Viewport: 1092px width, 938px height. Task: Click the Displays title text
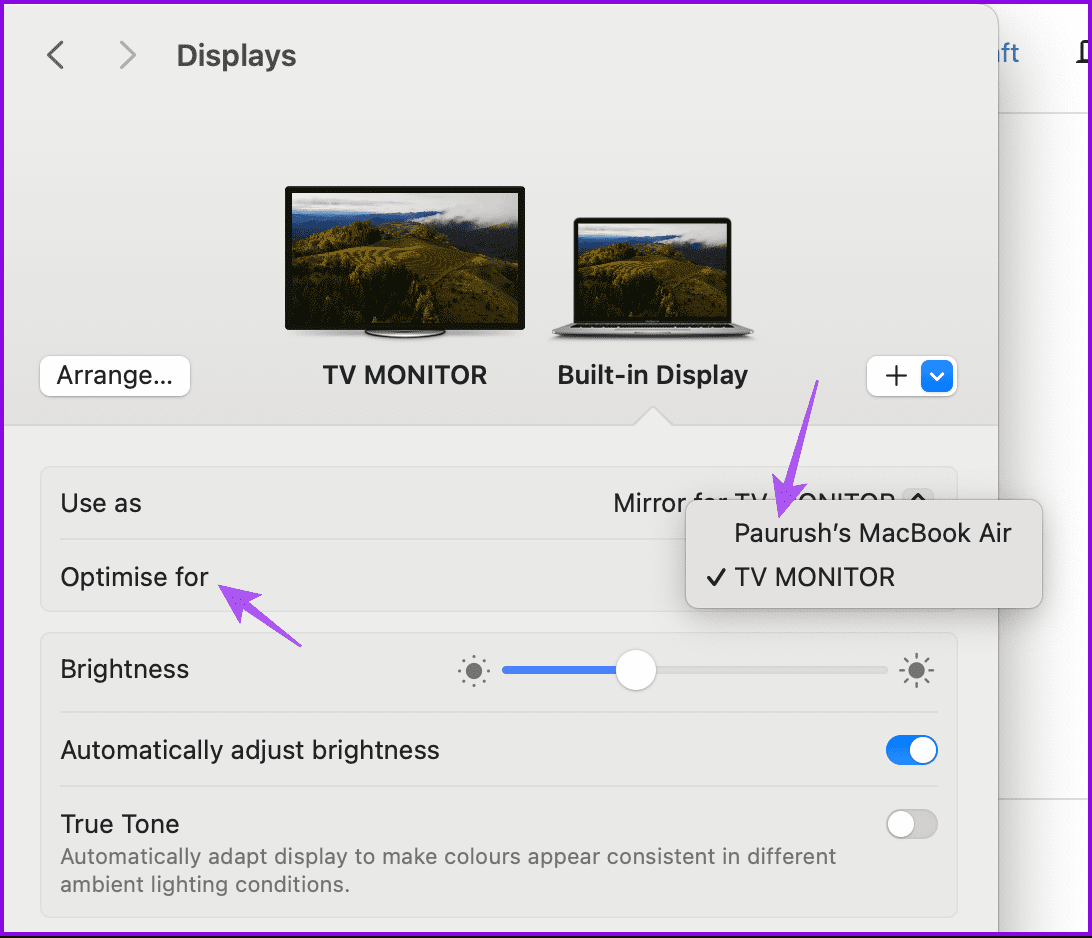point(236,56)
